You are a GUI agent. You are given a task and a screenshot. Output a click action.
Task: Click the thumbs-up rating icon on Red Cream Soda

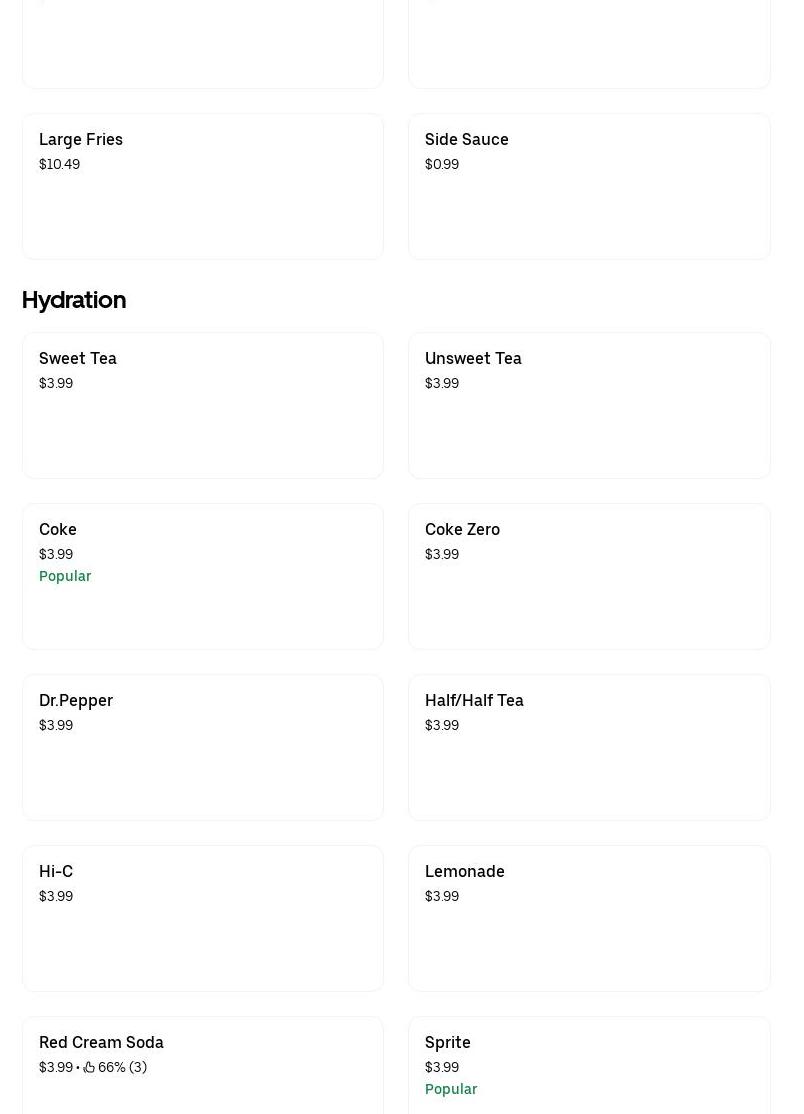89,1067
